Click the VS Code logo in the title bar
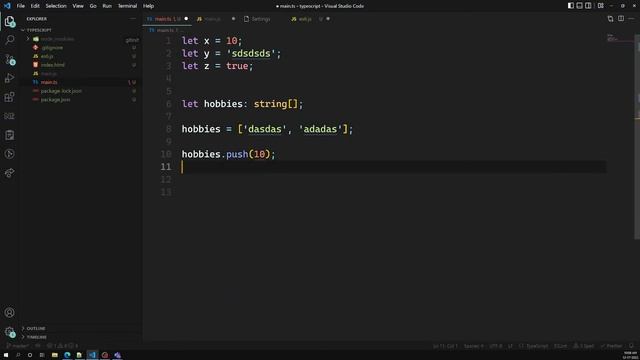This screenshot has width=640, height=360. [7, 6]
